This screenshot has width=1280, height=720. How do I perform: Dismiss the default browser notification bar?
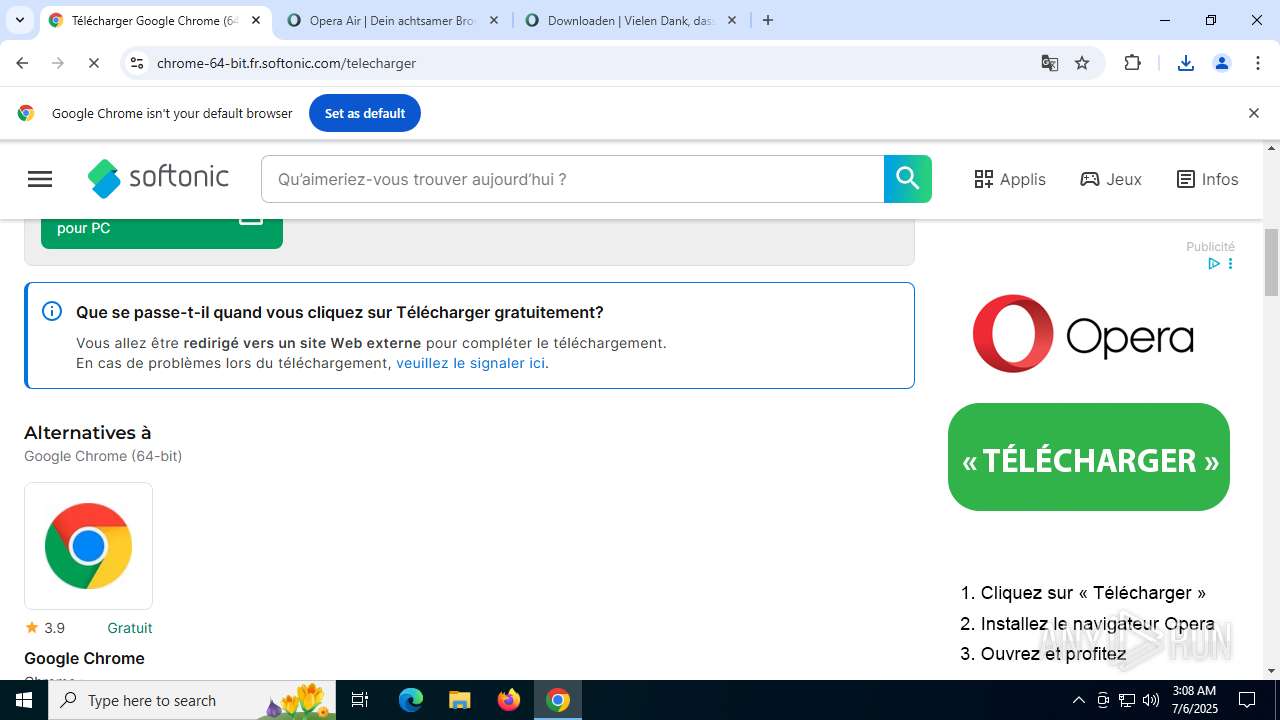tap(1253, 113)
